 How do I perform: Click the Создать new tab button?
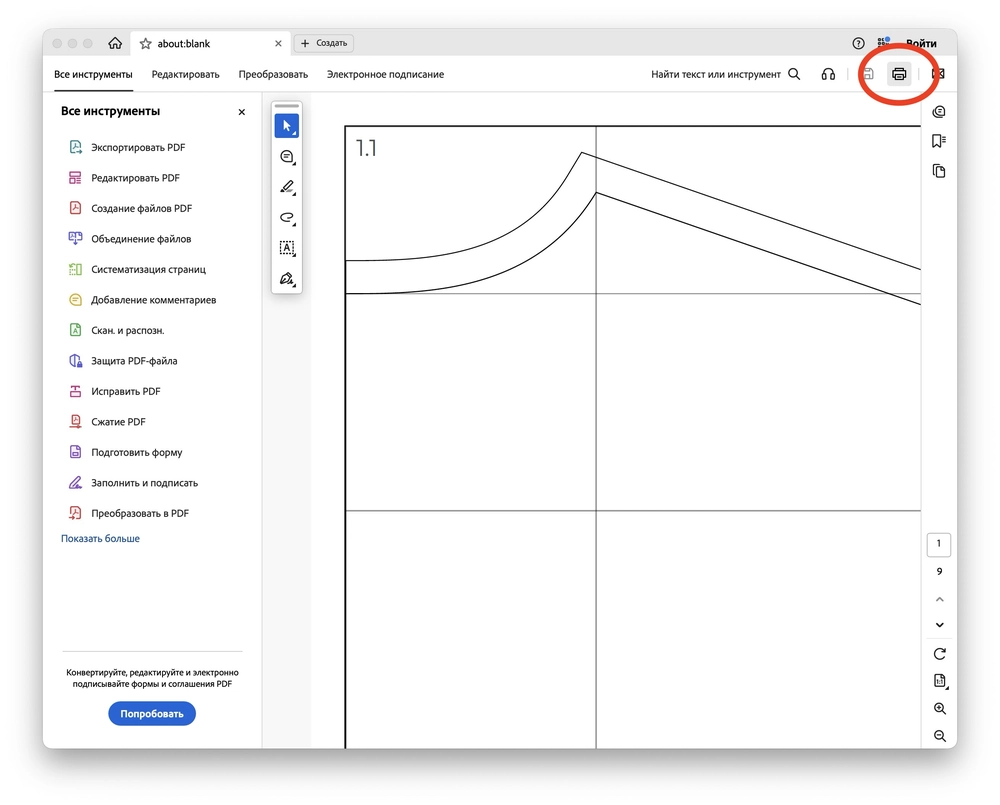[324, 43]
